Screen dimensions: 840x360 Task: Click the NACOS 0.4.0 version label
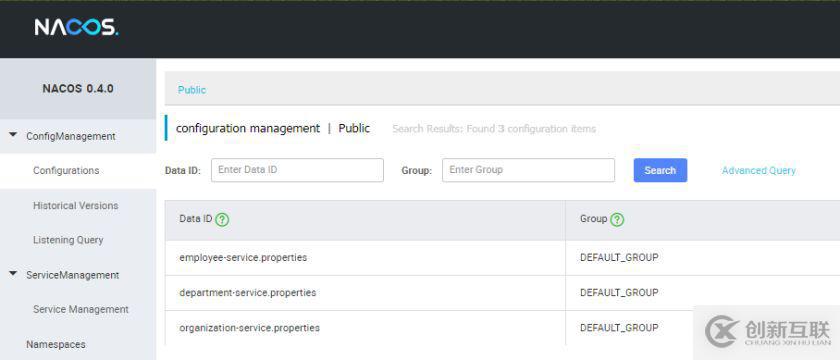pos(78,89)
